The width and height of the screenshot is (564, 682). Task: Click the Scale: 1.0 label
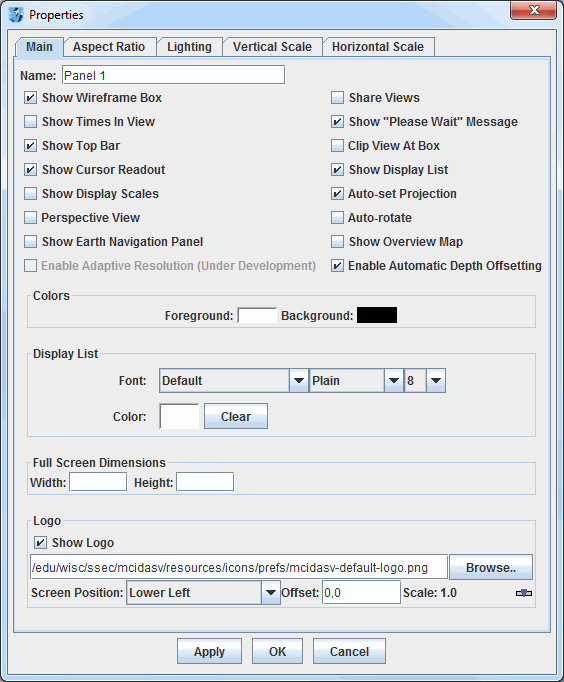click(430, 593)
